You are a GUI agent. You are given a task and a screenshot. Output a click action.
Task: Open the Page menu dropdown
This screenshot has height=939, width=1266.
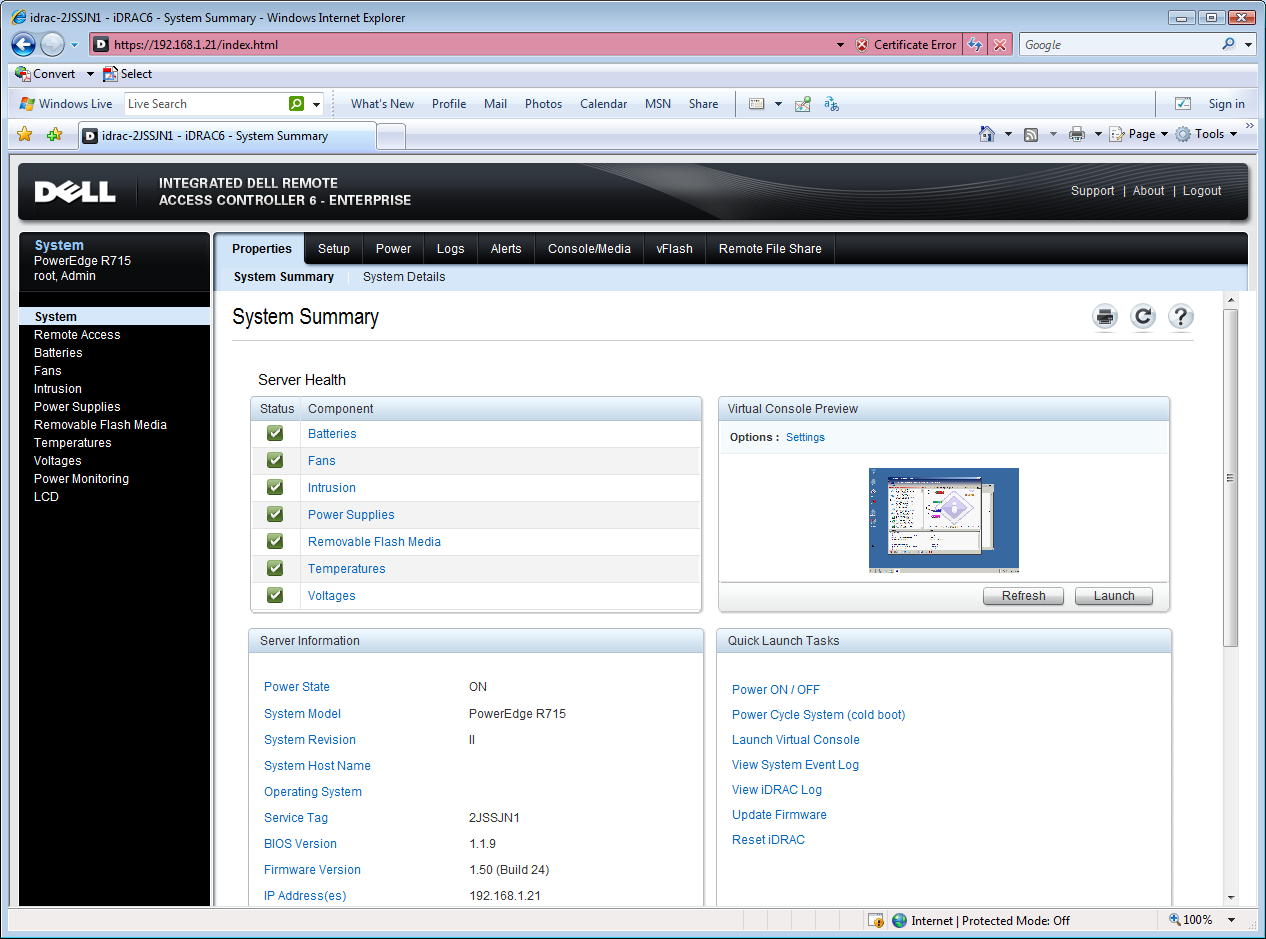click(x=1139, y=134)
